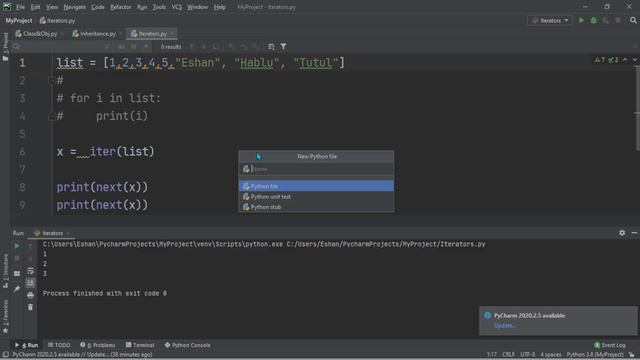
Task: Click the lock icon in status bar
Action: [632, 355]
